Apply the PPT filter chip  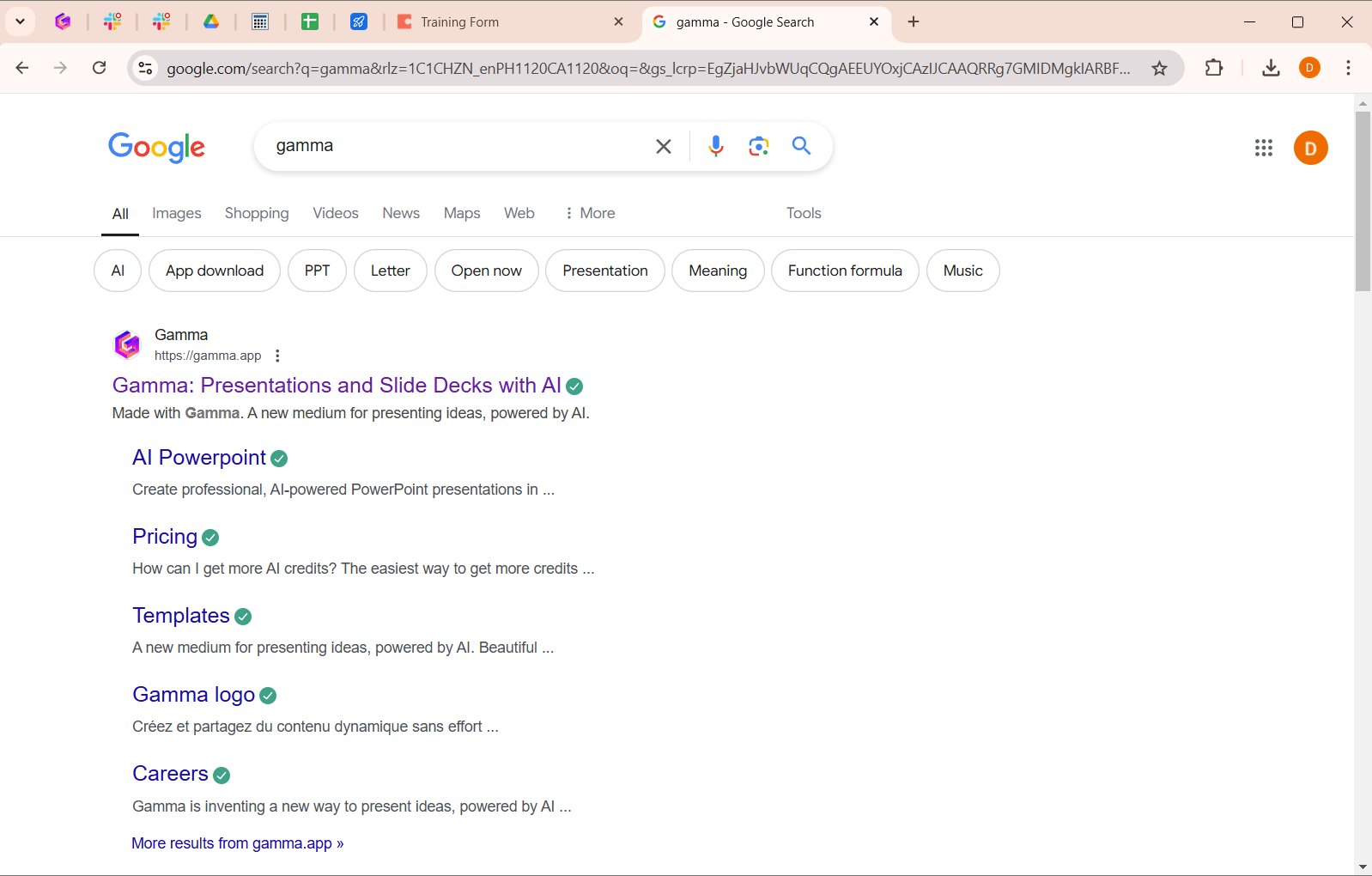point(317,271)
